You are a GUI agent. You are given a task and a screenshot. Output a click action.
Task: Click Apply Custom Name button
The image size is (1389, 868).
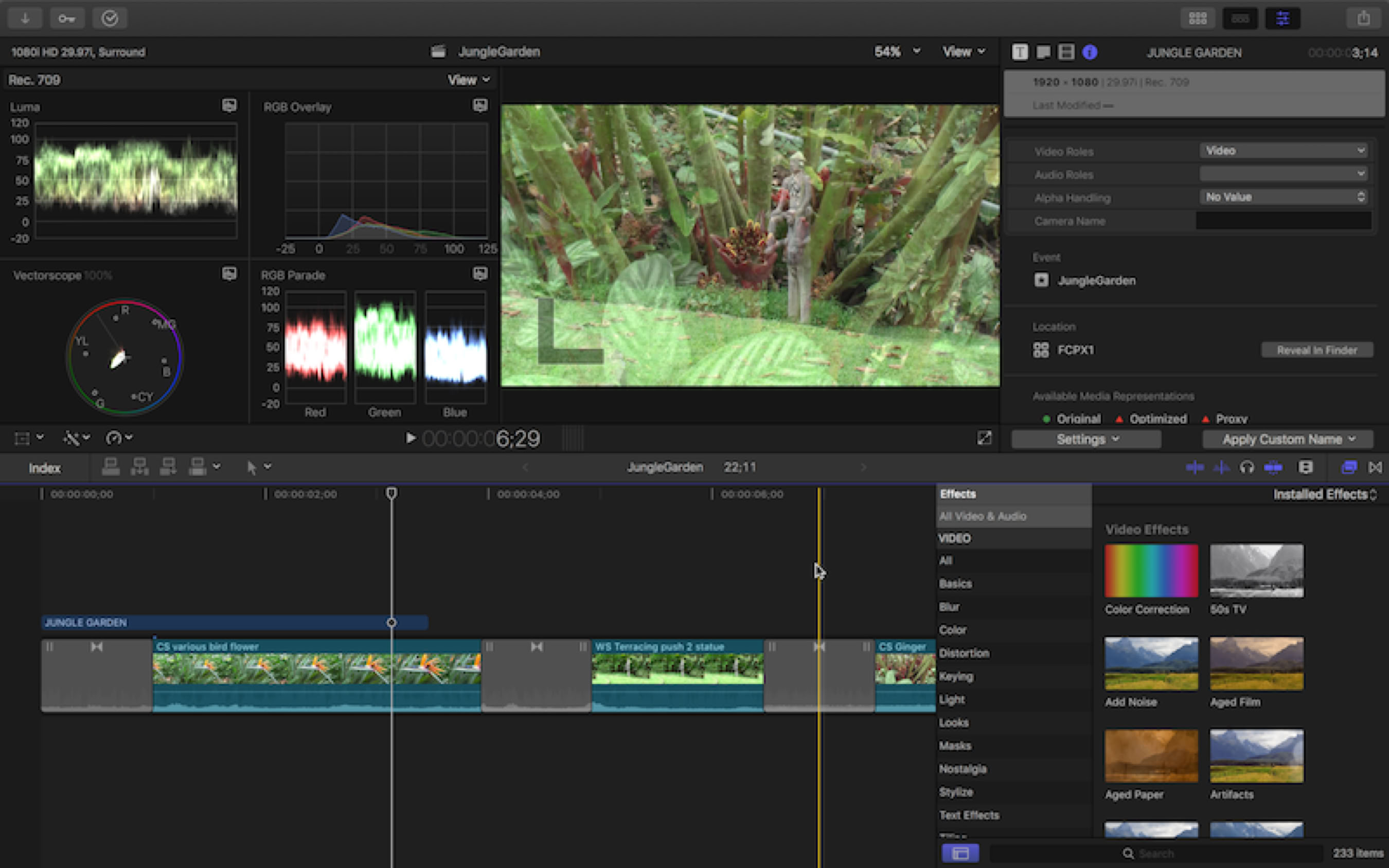(1287, 439)
